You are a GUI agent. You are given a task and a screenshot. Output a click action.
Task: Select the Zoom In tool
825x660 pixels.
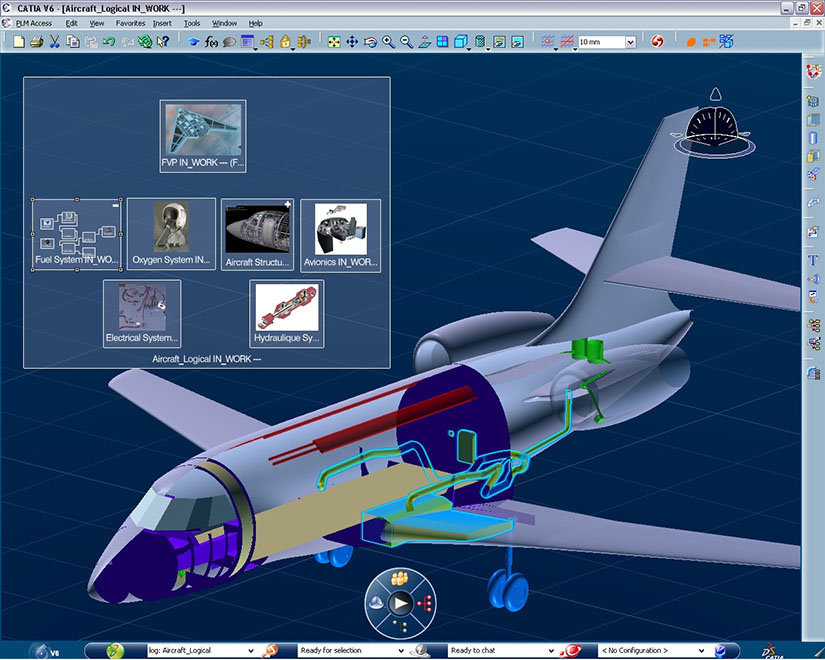tap(388, 42)
